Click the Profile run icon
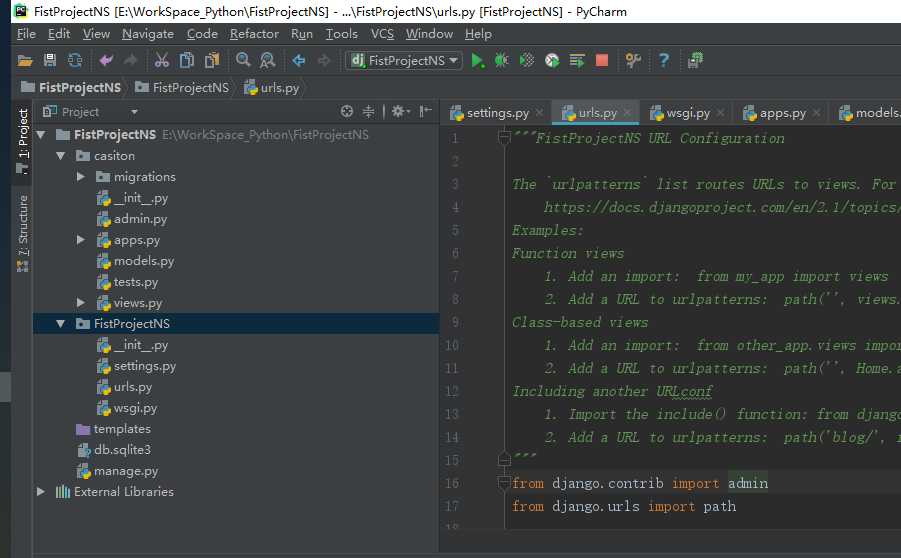 tap(552, 60)
